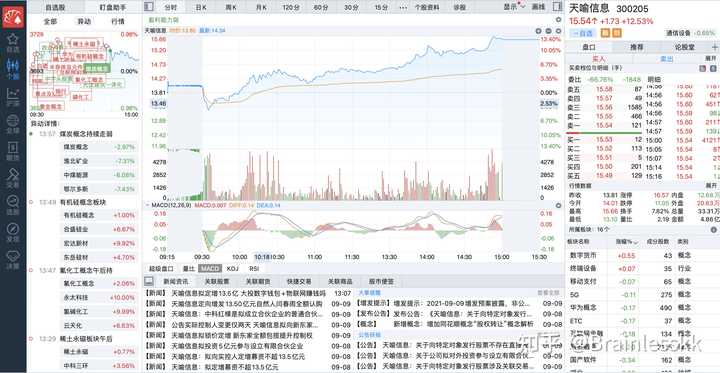Switch indicator to KDJ

(233, 268)
